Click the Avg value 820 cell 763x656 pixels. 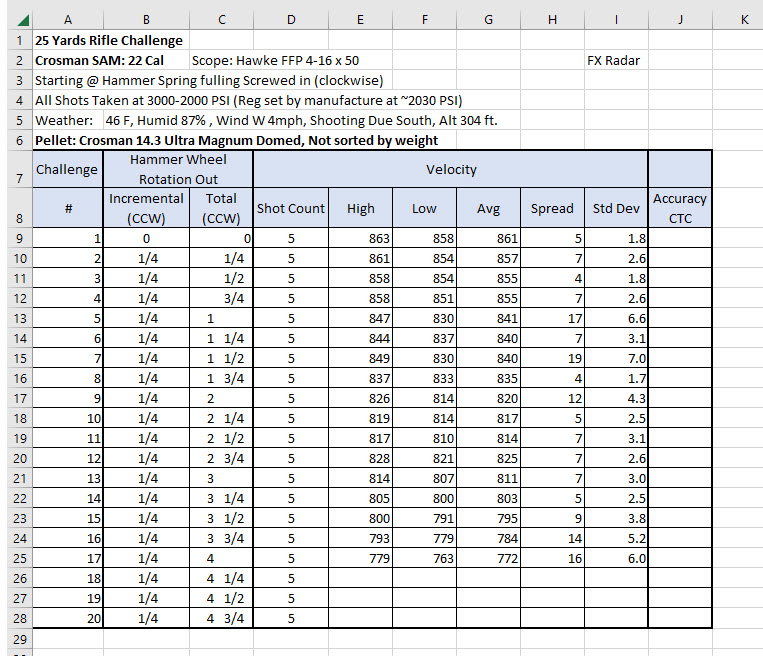489,398
